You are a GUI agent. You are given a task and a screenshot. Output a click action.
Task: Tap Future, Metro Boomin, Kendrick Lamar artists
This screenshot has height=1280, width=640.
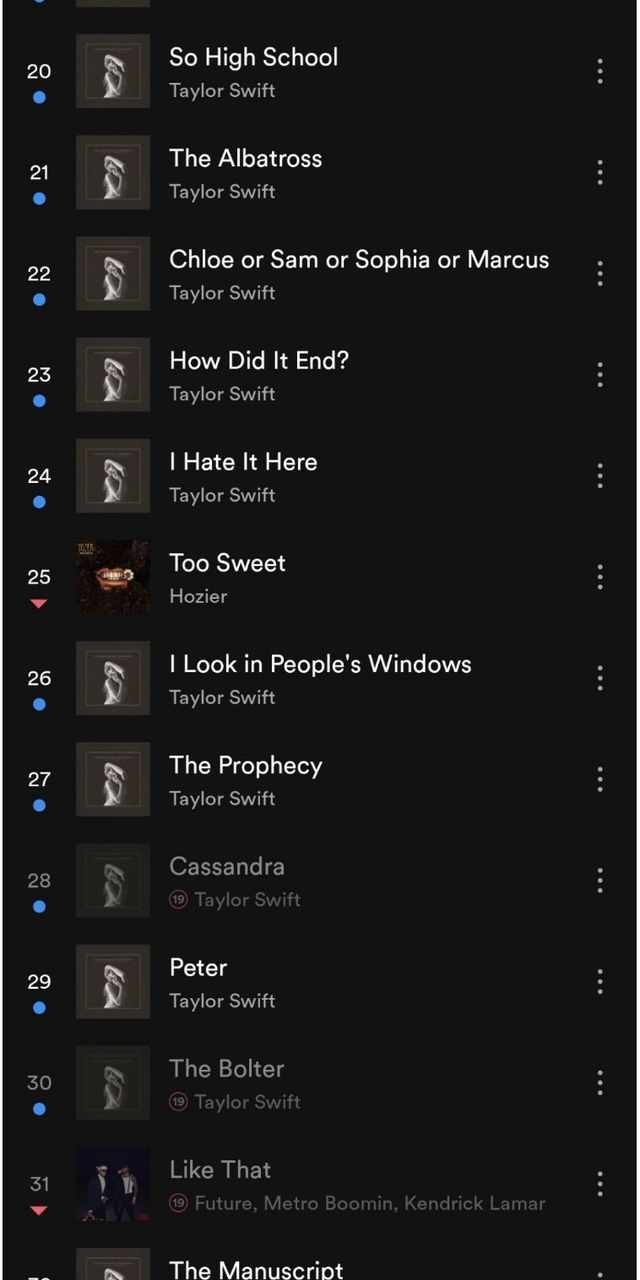coord(370,1203)
